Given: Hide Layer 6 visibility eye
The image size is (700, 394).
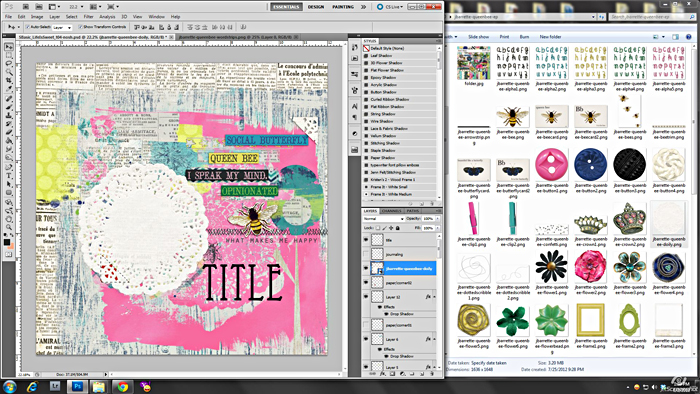Looking at the screenshot, I should tap(366, 339).
